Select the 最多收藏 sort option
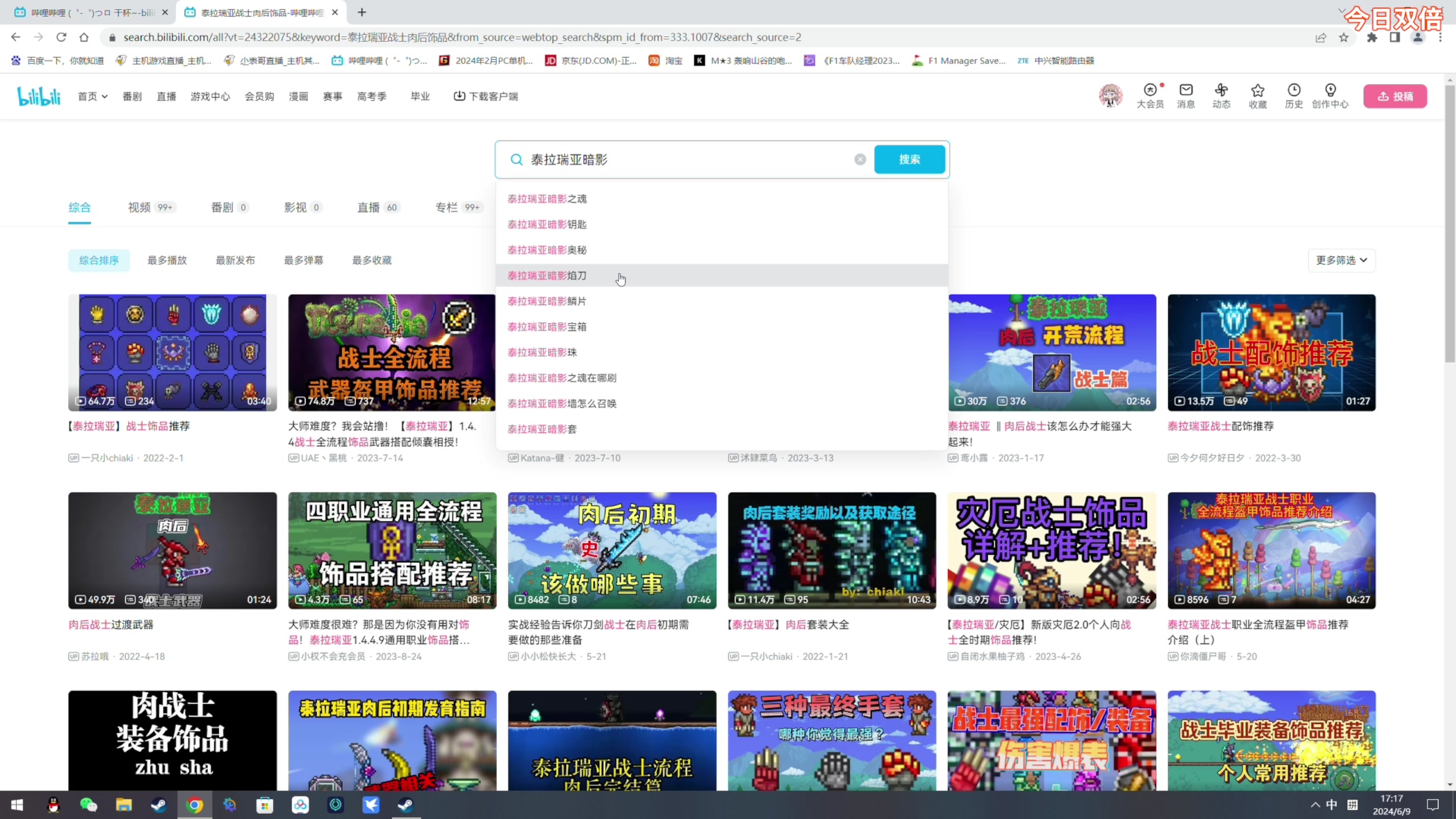Viewport: 1456px width, 819px height. (x=372, y=260)
